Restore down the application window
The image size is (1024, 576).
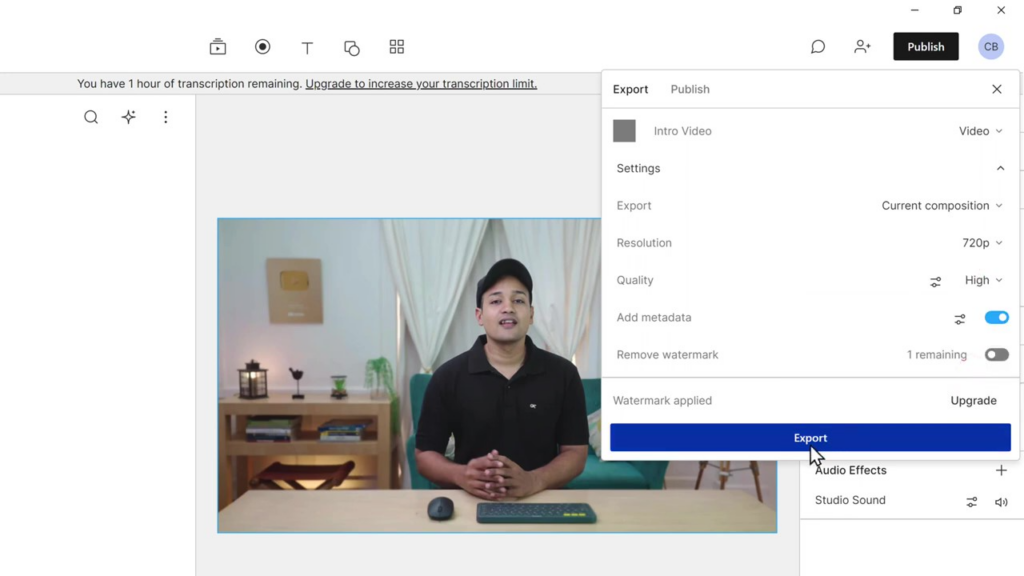point(957,10)
